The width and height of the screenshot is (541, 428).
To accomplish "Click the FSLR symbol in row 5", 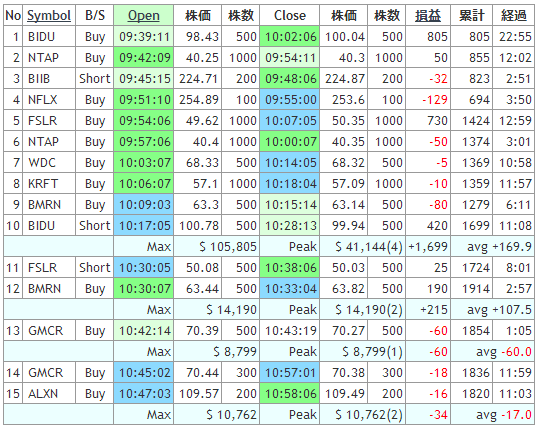I will click(x=42, y=121).
